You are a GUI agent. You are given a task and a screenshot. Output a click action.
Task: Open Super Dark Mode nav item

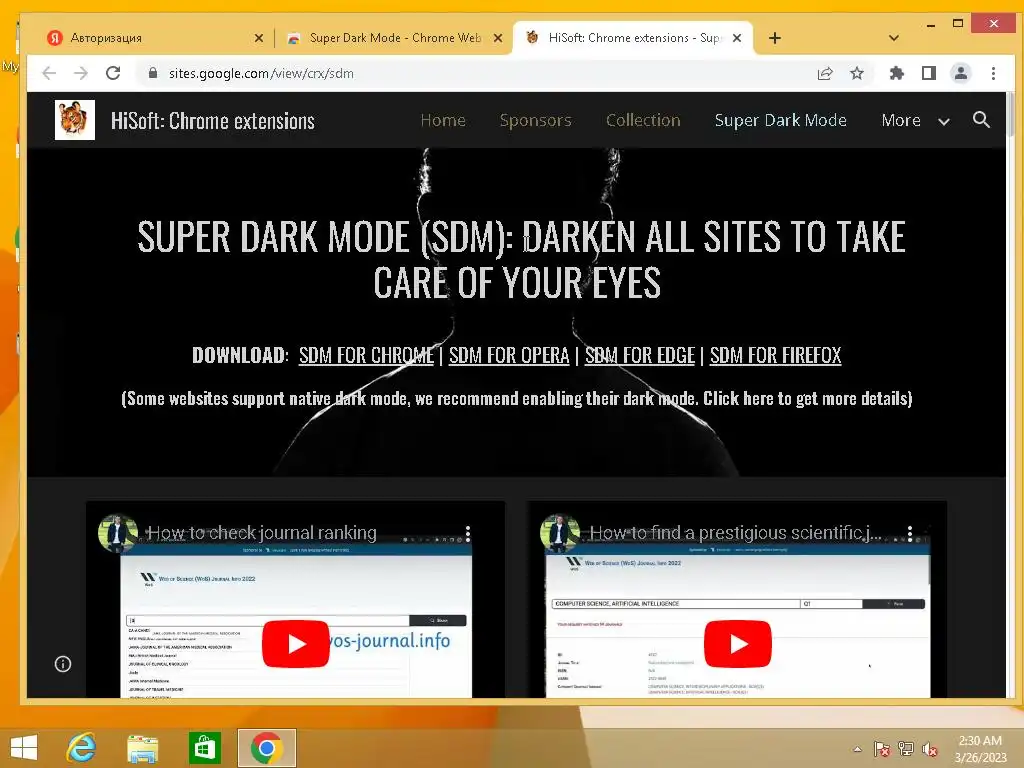[x=780, y=120]
